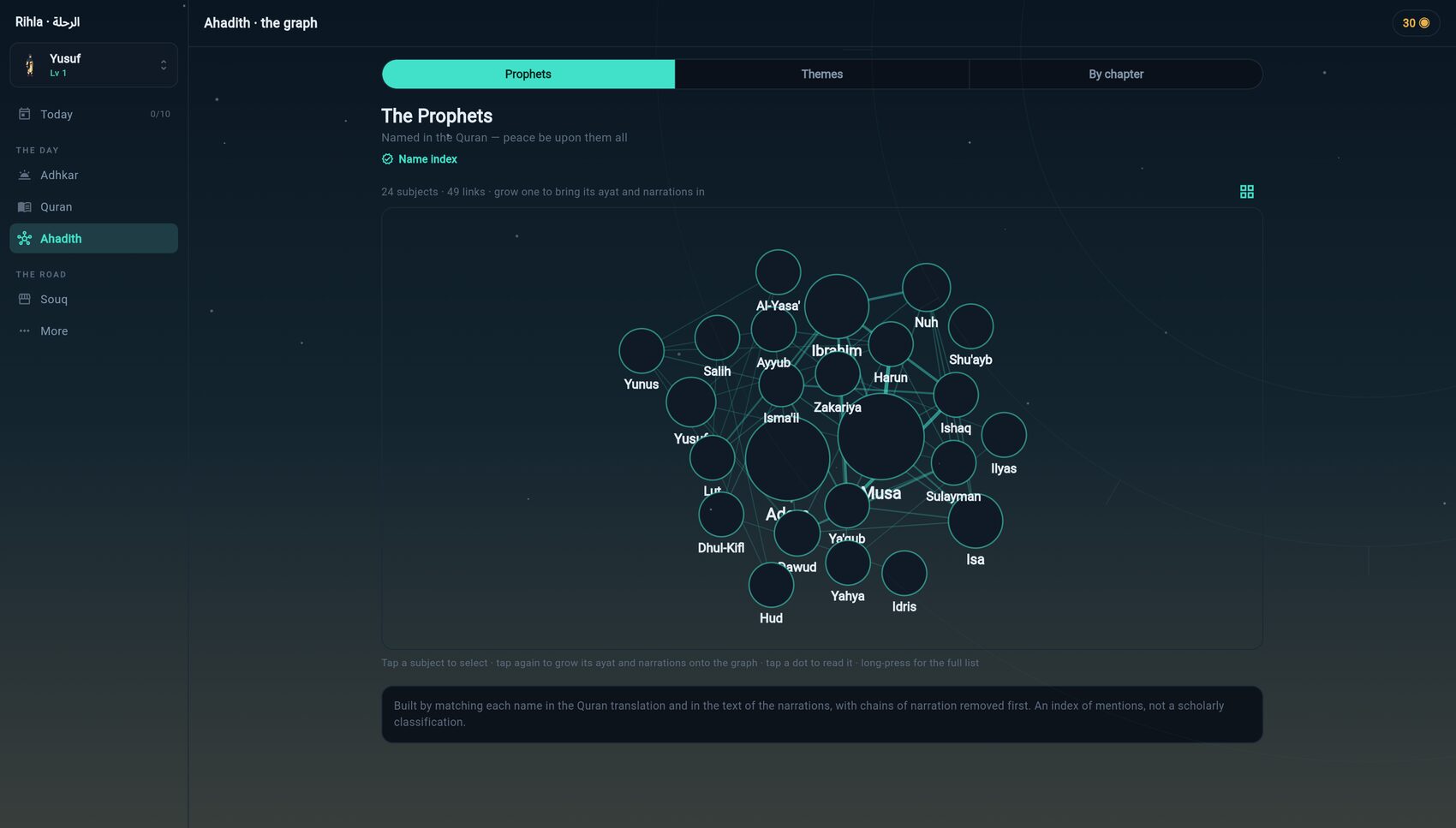Select the Musa node in graph
The width and height of the screenshot is (1456, 828).
point(880,437)
